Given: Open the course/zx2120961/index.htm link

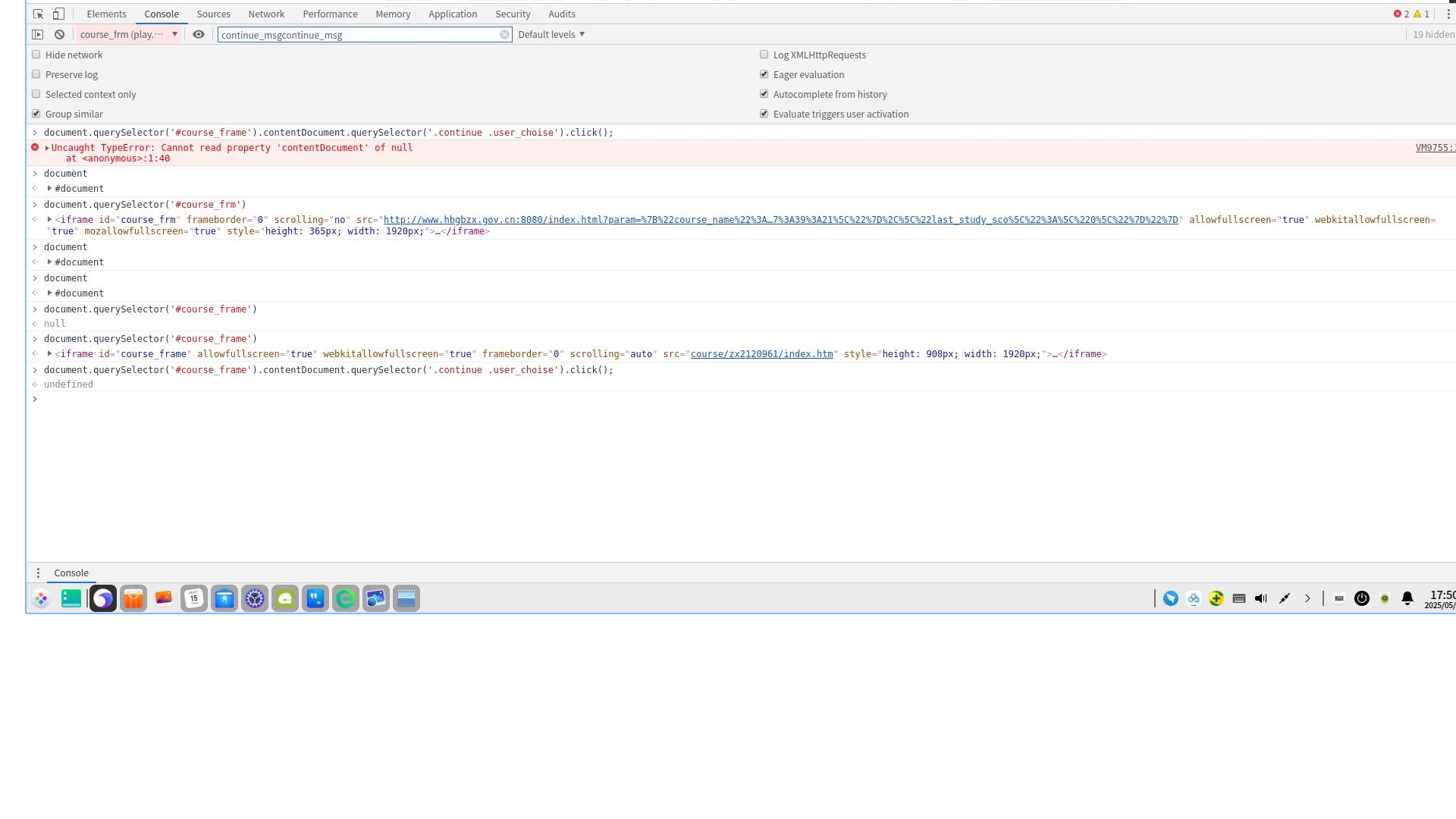Looking at the screenshot, I should coord(761,354).
